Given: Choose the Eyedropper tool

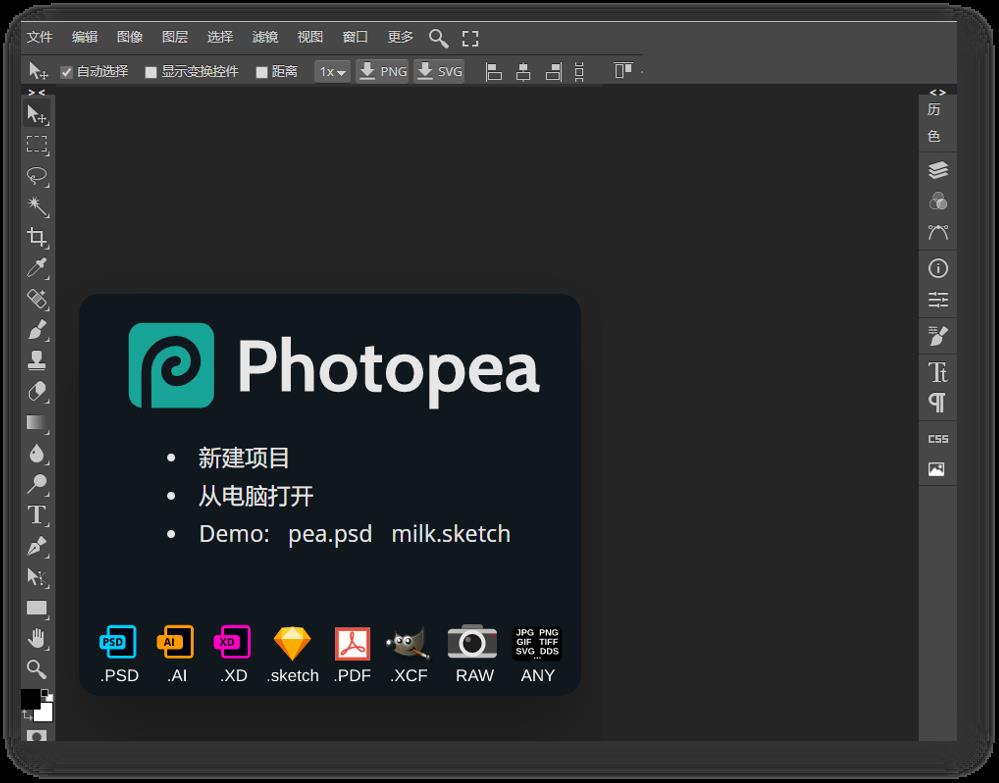Looking at the screenshot, I should point(37,268).
